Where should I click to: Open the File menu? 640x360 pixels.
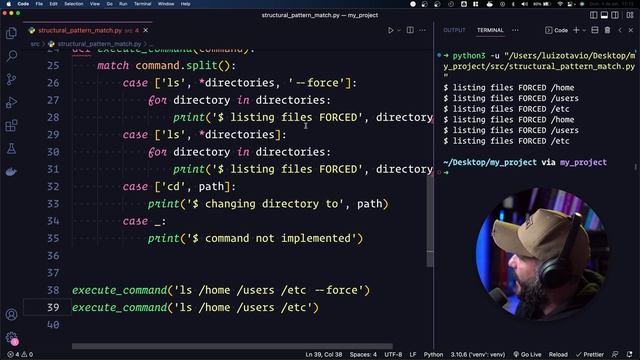tap(39, 4)
